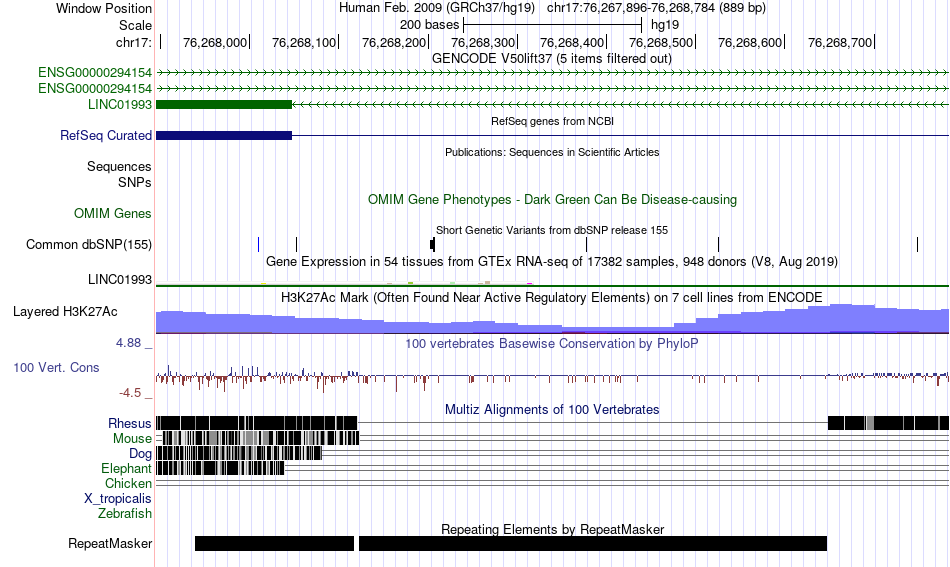The height and width of the screenshot is (567, 950).
Task: Click the OMIM Gene Phenotypes track title
Action: [552, 199]
